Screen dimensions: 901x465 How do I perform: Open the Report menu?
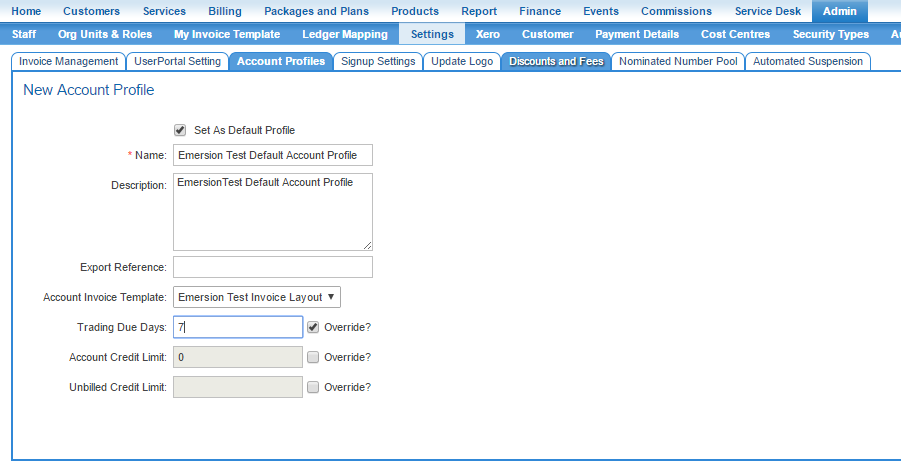coord(479,11)
